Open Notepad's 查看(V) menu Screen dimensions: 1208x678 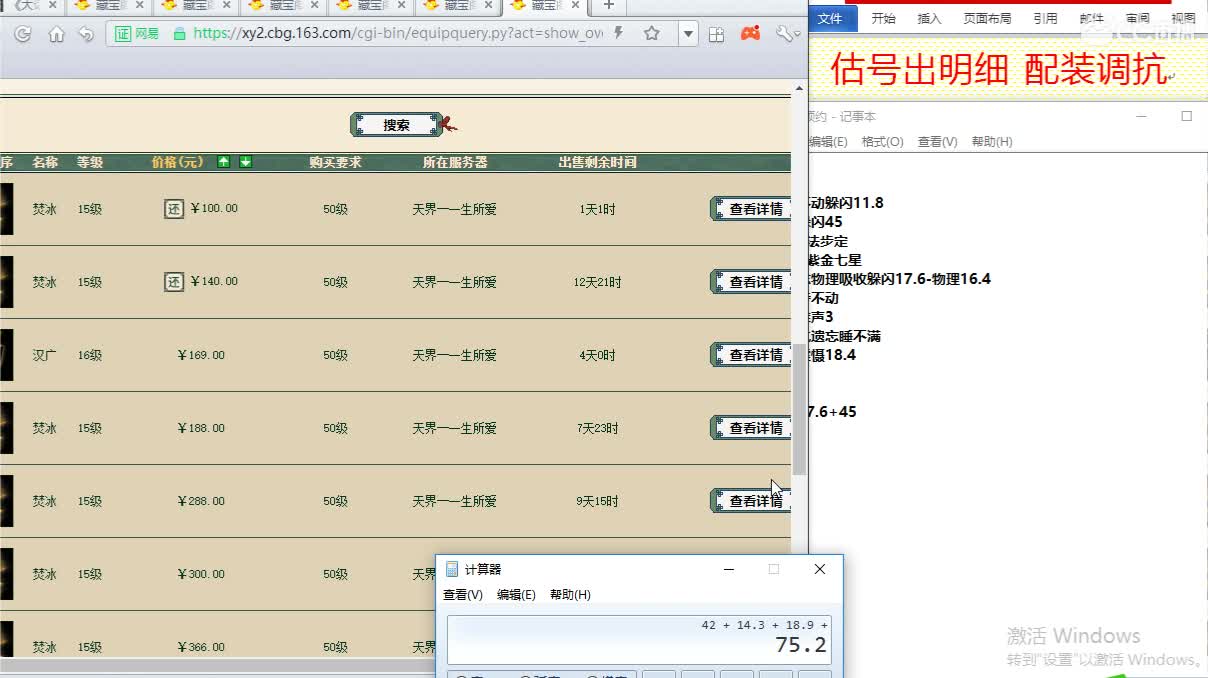[937, 142]
